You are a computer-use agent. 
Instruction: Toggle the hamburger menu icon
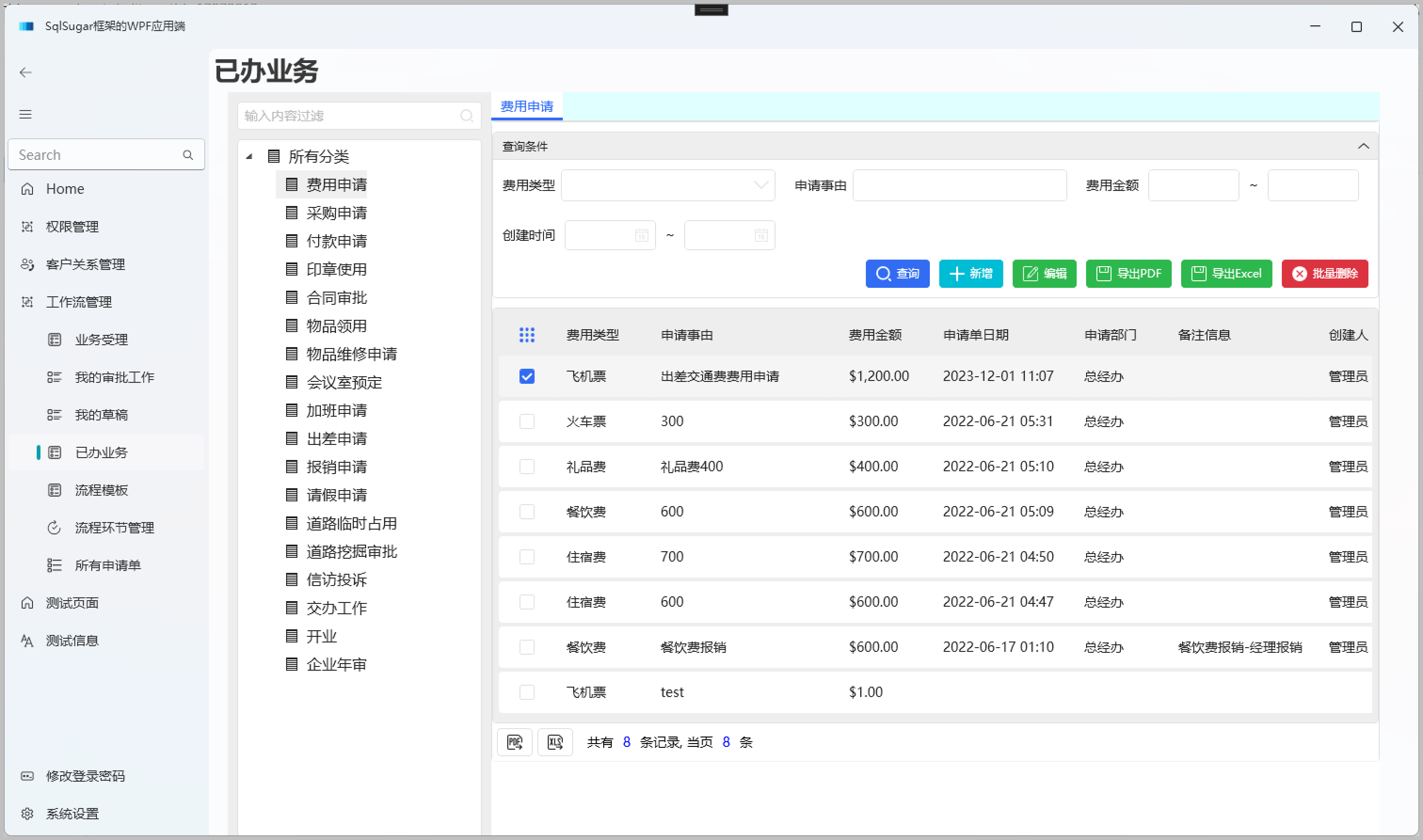25,114
